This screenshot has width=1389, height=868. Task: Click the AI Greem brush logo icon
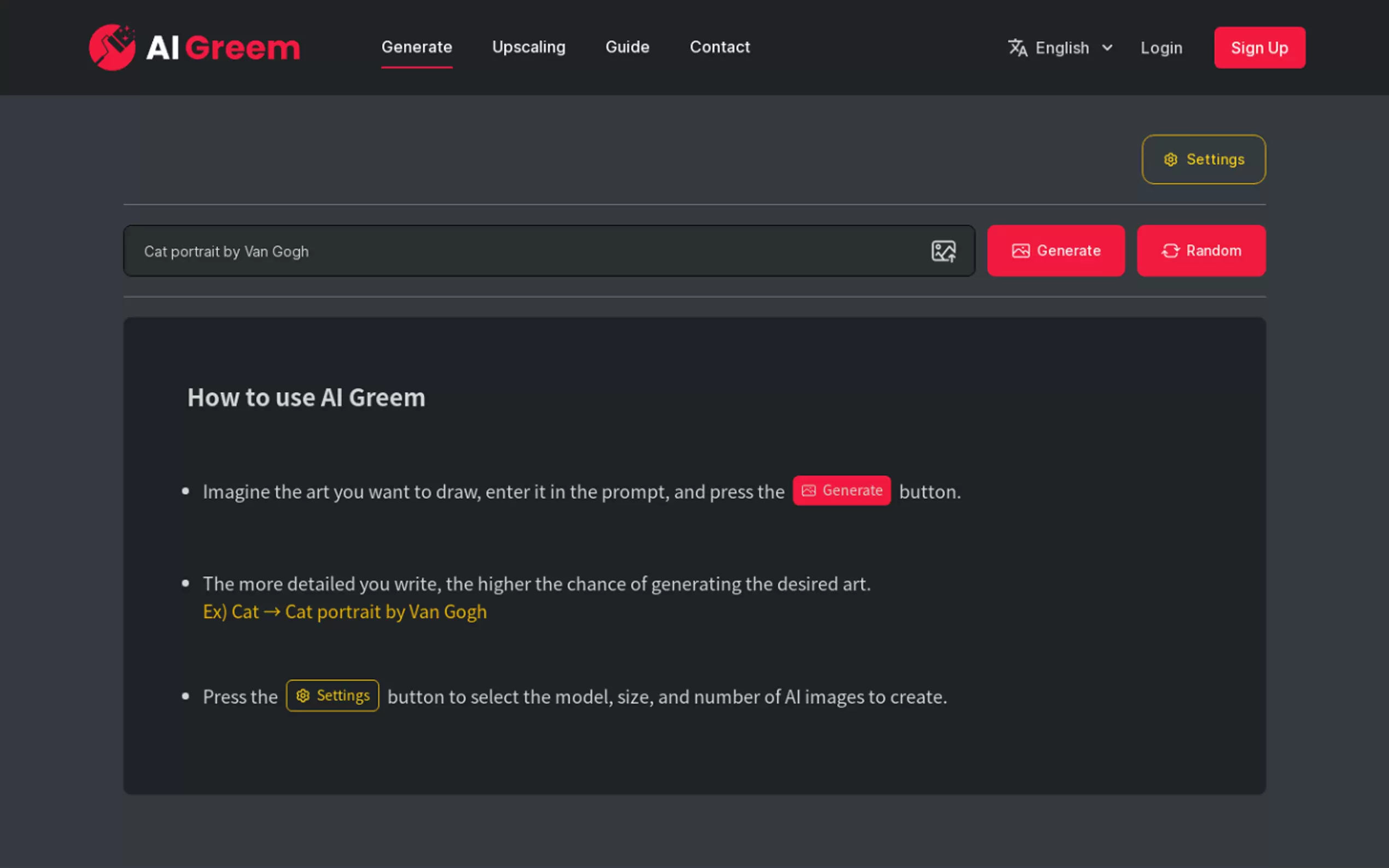(x=112, y=47)
